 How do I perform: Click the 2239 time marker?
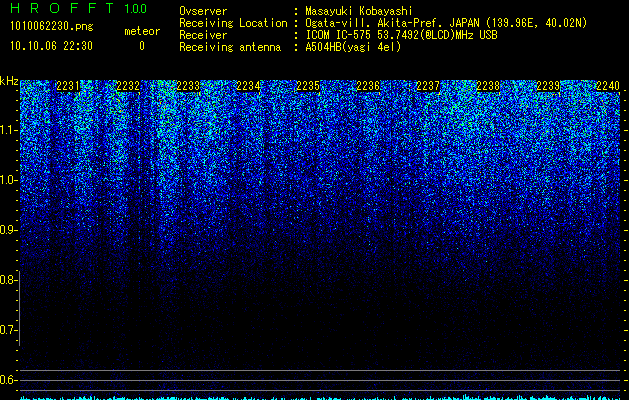tap(548, 86)
